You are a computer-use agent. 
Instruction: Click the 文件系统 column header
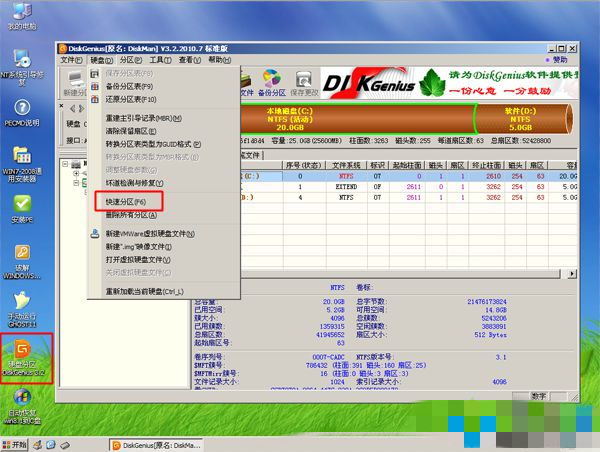point(345,165)
